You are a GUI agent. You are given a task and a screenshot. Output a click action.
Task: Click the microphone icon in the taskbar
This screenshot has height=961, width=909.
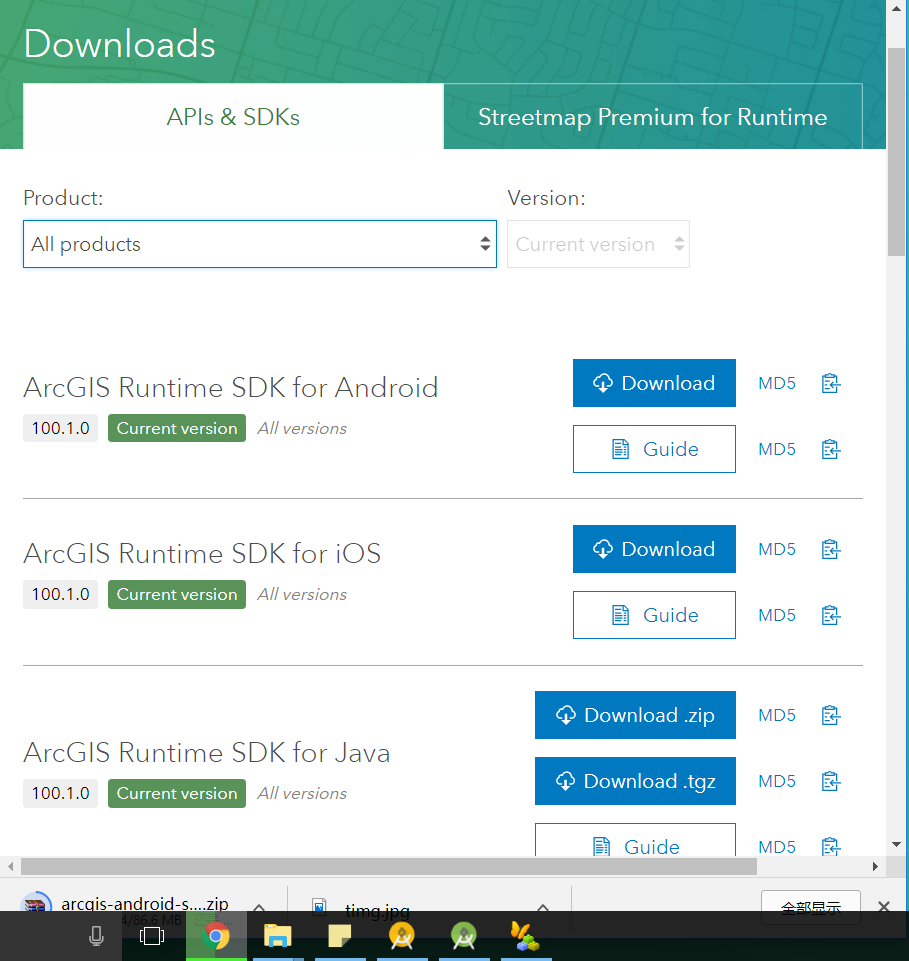[x=95, y=937]
